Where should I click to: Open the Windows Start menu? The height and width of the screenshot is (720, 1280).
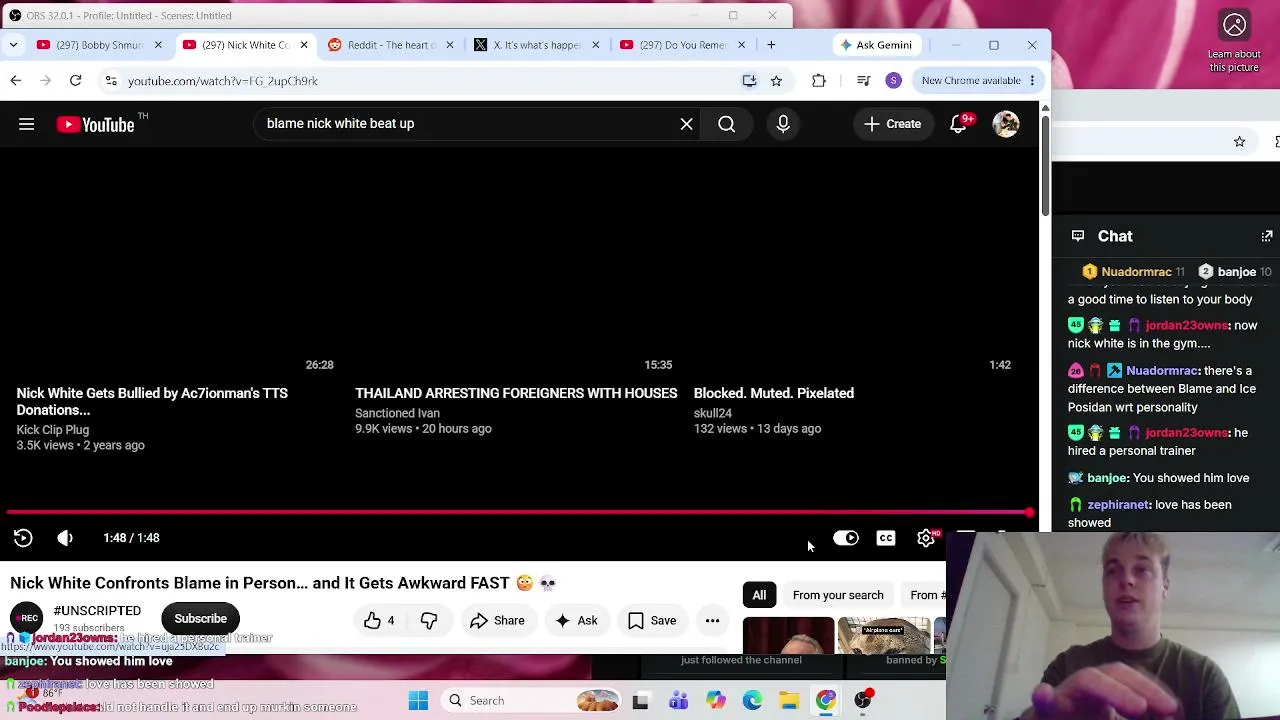point(419,701)
